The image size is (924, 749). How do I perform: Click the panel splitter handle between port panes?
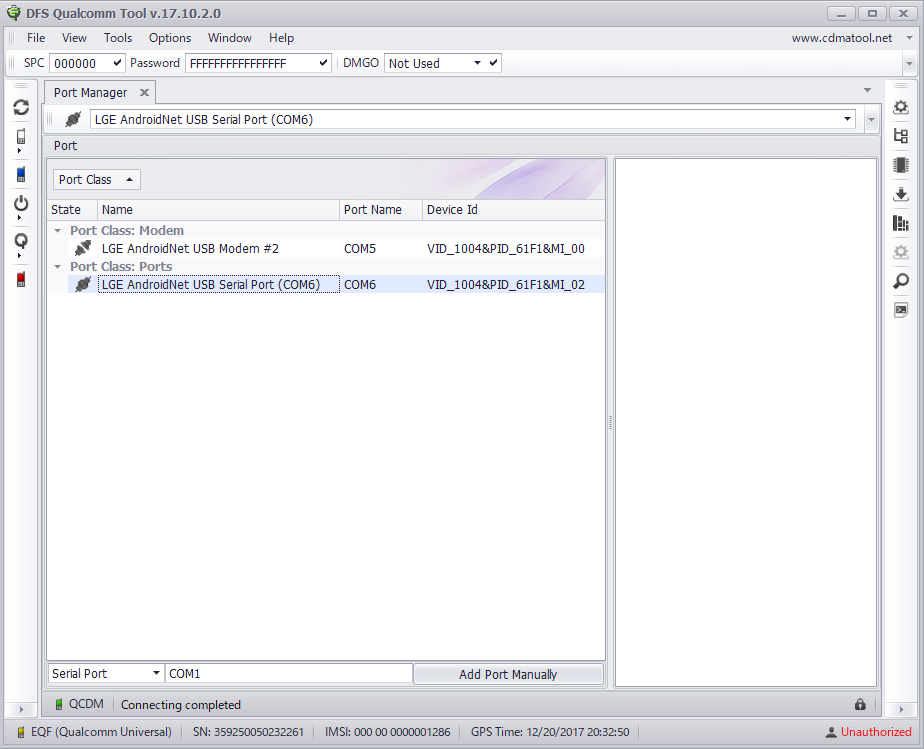[x=610, y=422]
